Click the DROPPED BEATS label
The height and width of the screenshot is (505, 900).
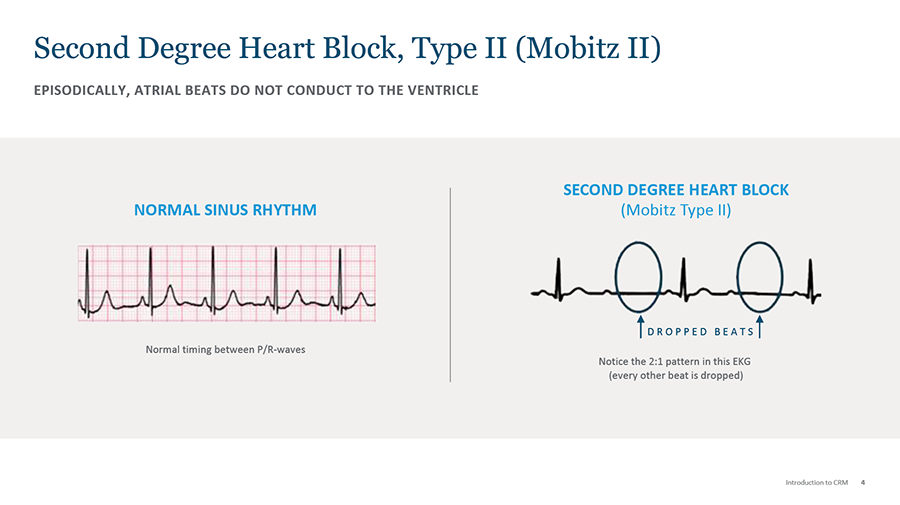click(x=700, y=332)
